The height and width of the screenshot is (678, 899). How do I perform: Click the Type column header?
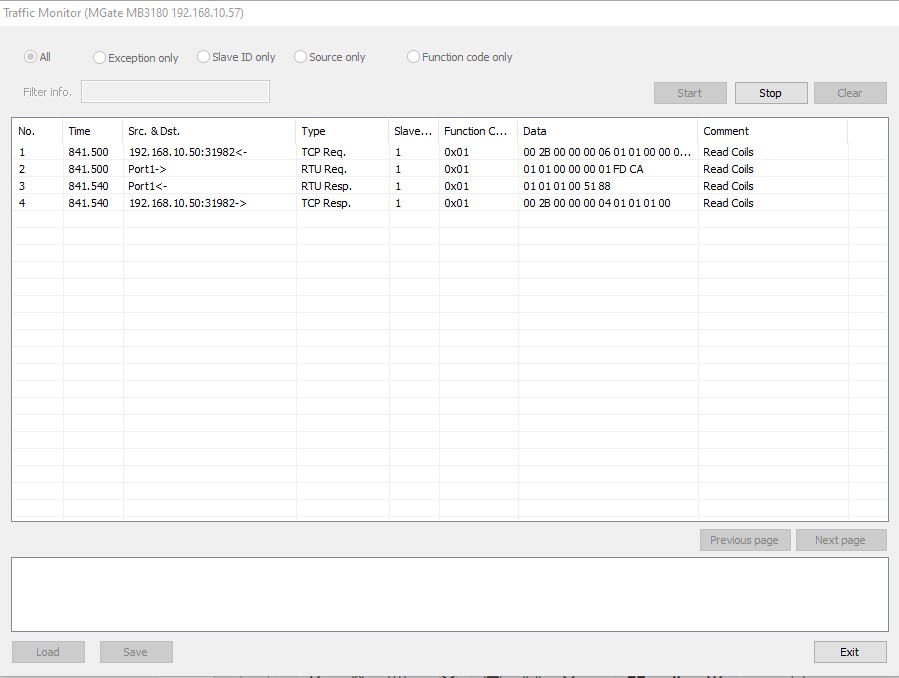tap(342, 131)
